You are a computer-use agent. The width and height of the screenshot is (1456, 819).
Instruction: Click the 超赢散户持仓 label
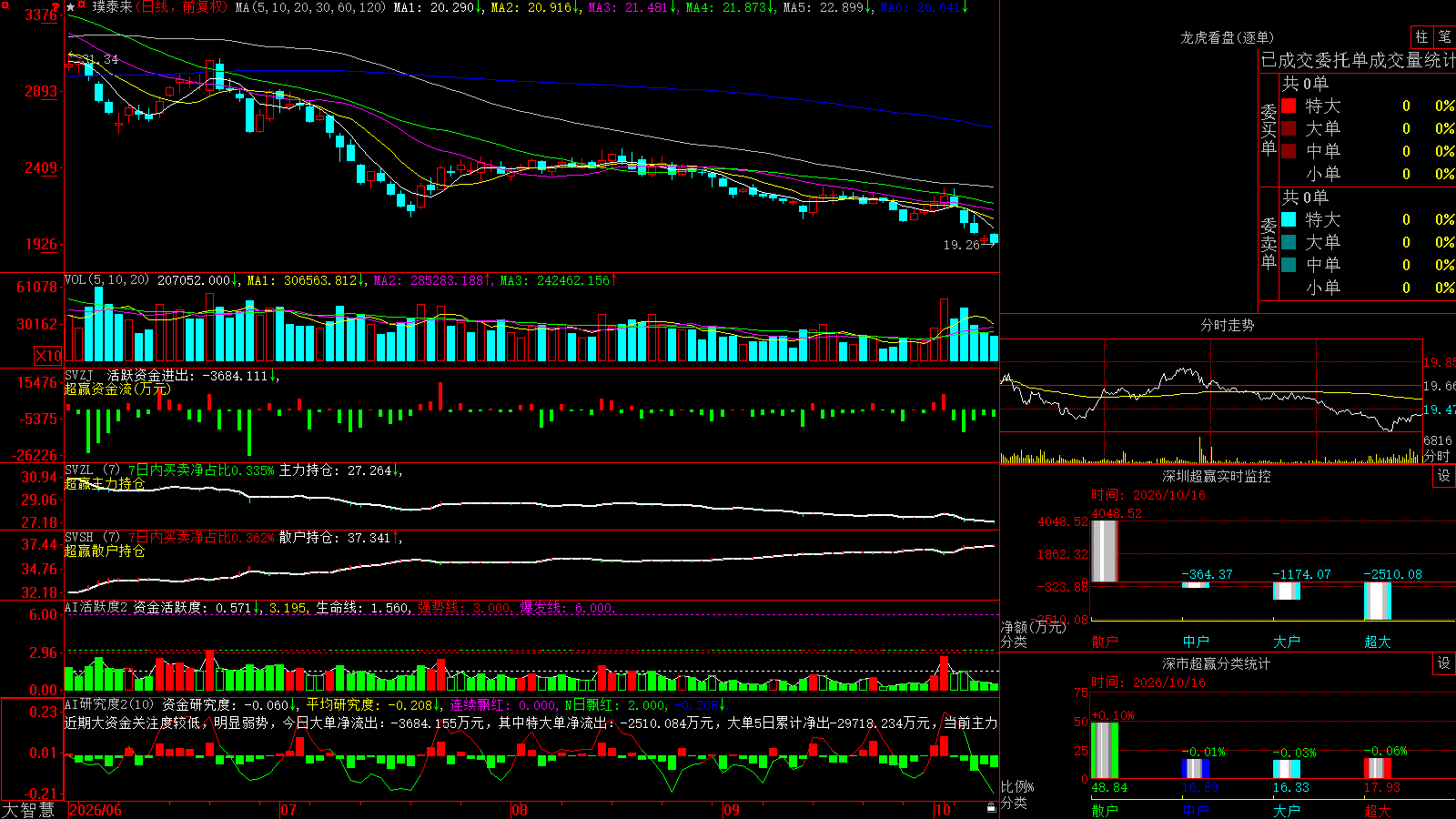(105, 551)
